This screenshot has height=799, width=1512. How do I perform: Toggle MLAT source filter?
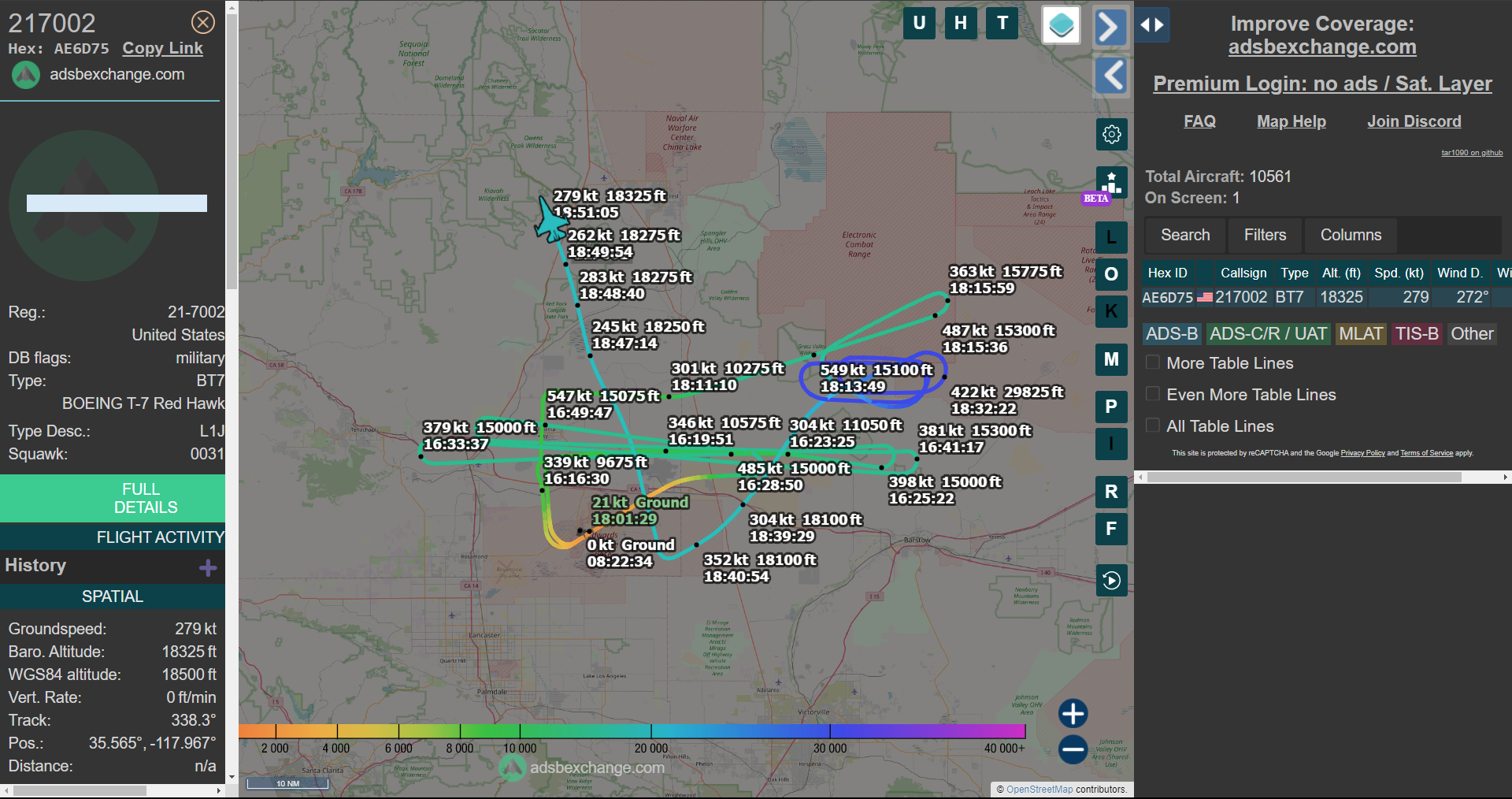point(1361,334)
